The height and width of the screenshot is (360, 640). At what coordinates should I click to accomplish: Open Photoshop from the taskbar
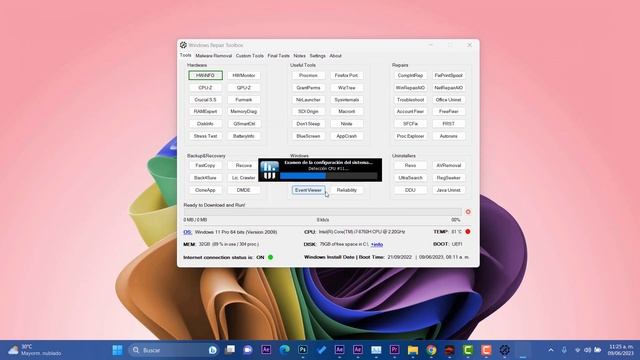(303, 350)
